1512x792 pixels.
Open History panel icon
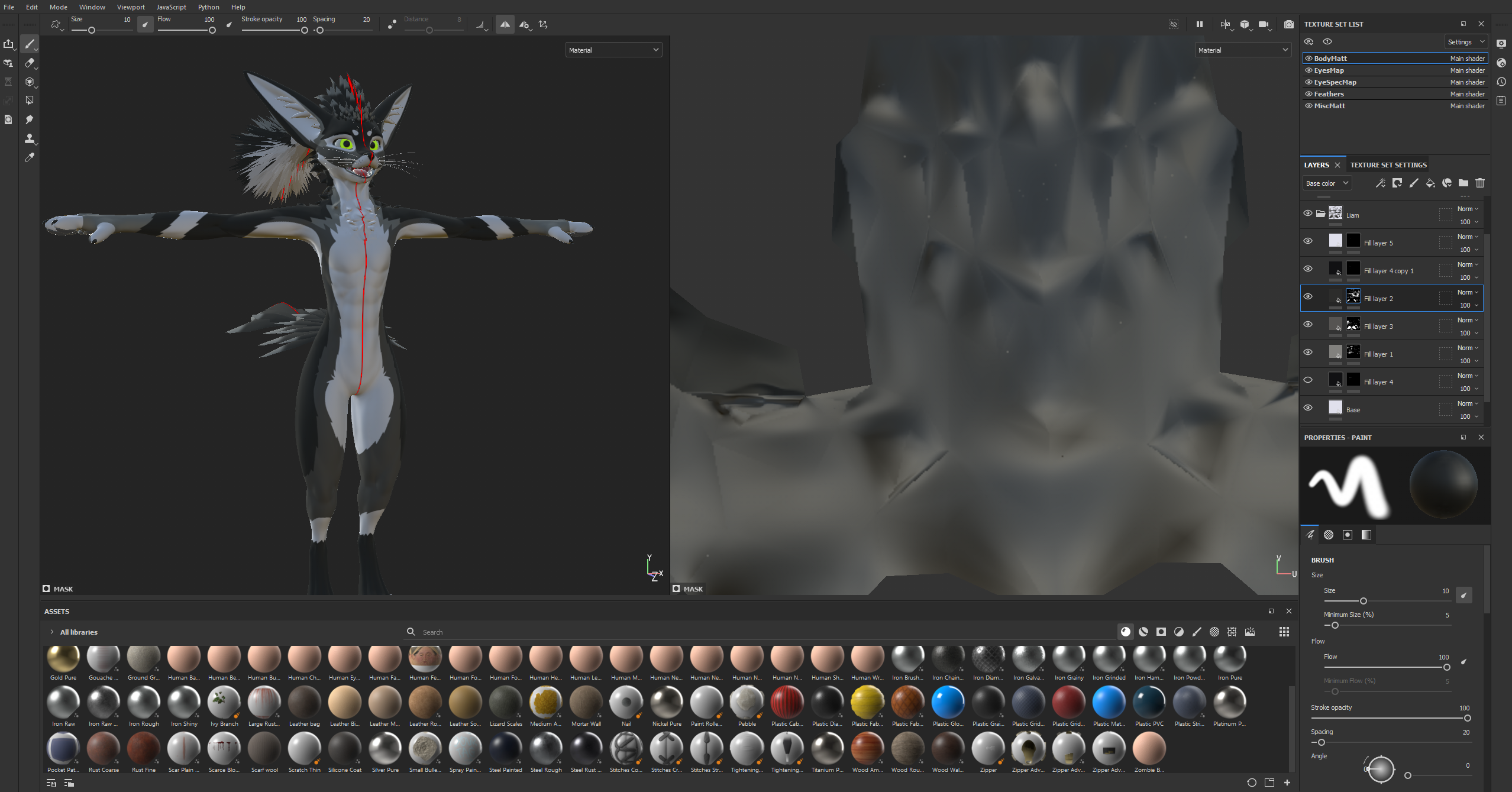click(x=1501, y=82)
